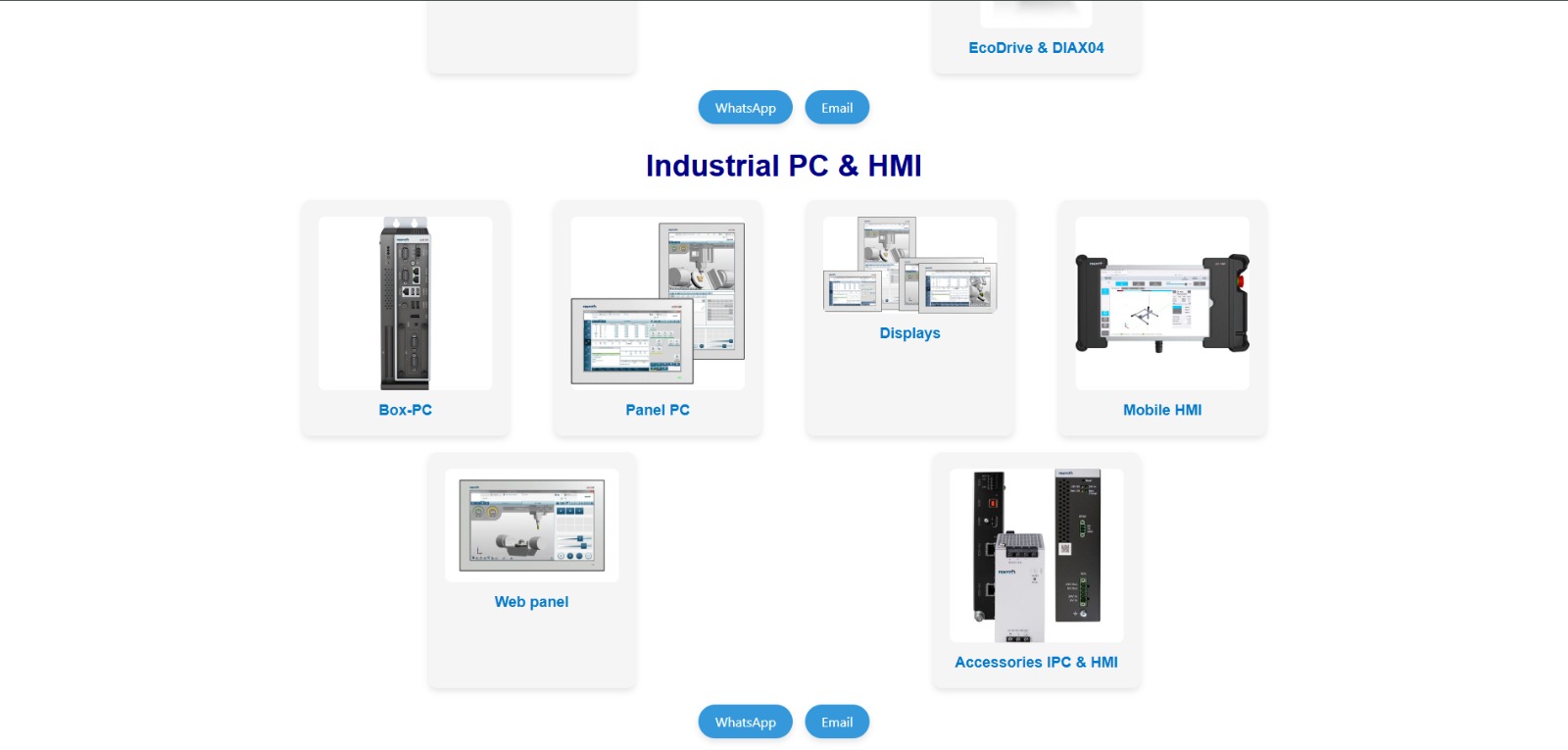The height and width of the screenshot is (750, 1568).
Task: Click the Displays category link
Action: tap(909, 333)
